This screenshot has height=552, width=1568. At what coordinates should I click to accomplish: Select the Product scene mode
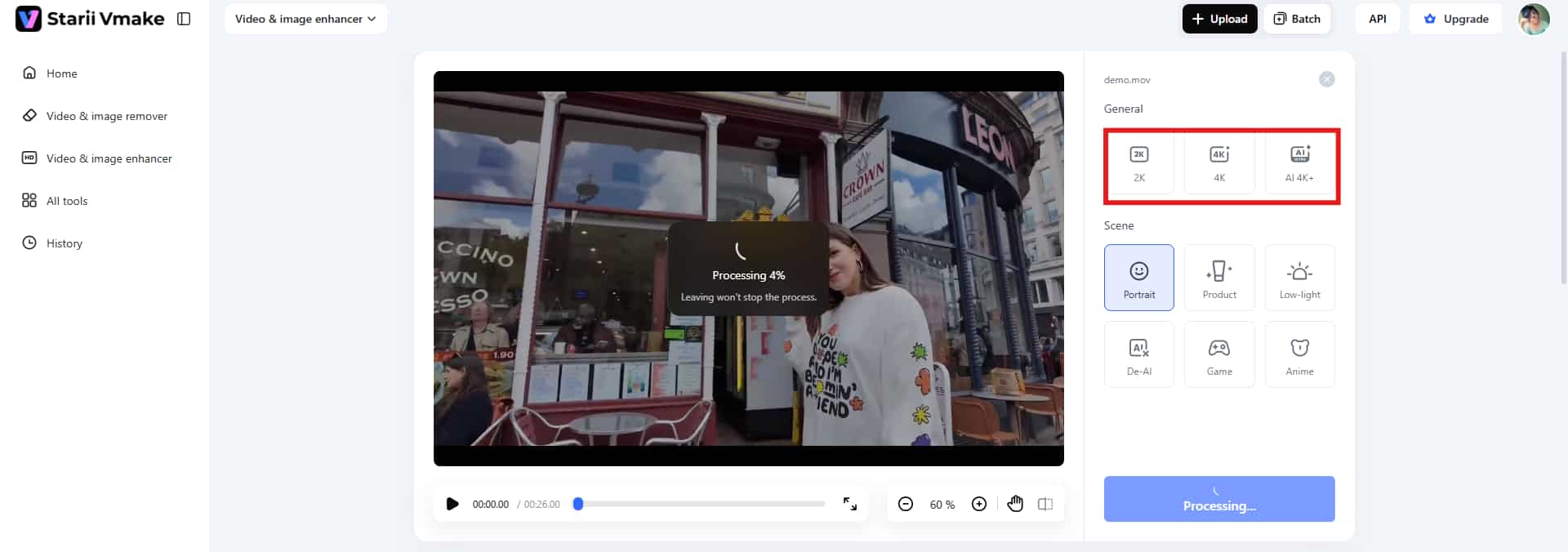click(x=1219, y=278)
